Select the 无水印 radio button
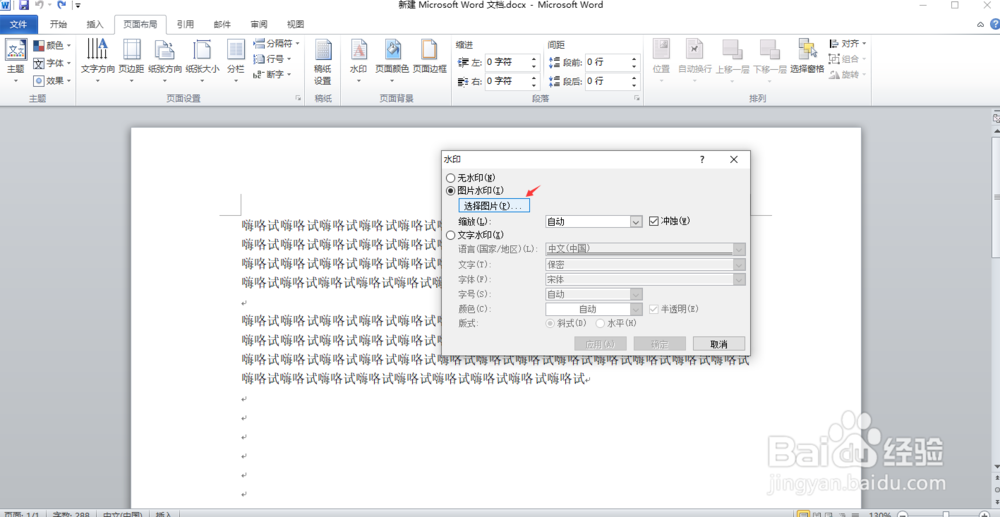Image resolution: width=1000 pixels, height=517 pixels. pos(451,178)
